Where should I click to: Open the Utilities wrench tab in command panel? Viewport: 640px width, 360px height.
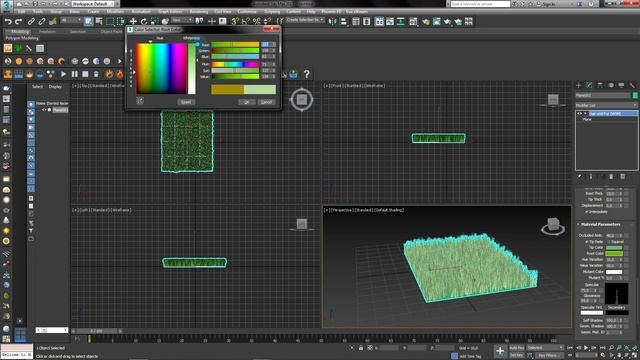(x=632, y=85)
